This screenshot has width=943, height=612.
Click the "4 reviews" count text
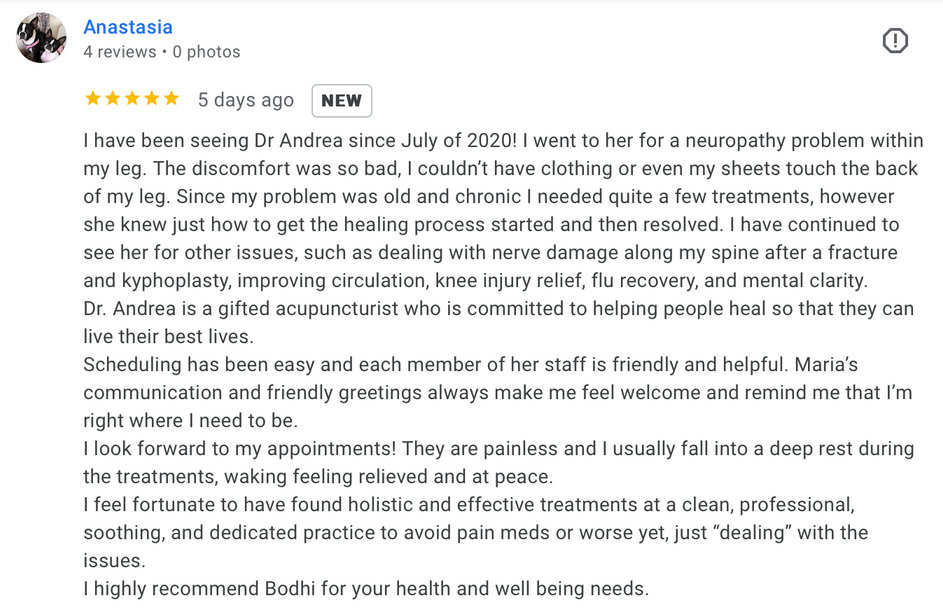120,52
